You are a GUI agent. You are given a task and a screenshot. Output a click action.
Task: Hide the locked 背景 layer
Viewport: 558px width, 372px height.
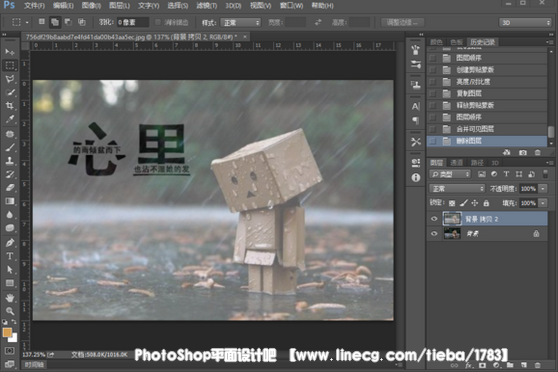(434, 234)
